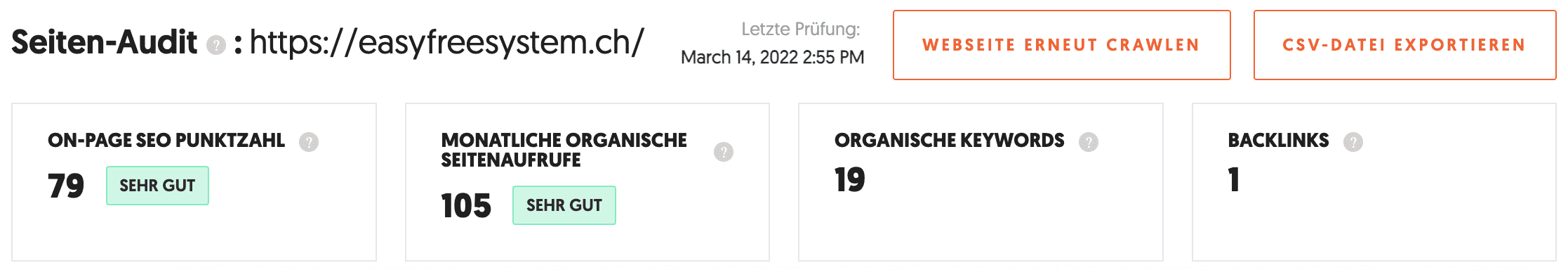Click the Monatliche Organische Seitenaufrufe card title

[x=564, y=150]
